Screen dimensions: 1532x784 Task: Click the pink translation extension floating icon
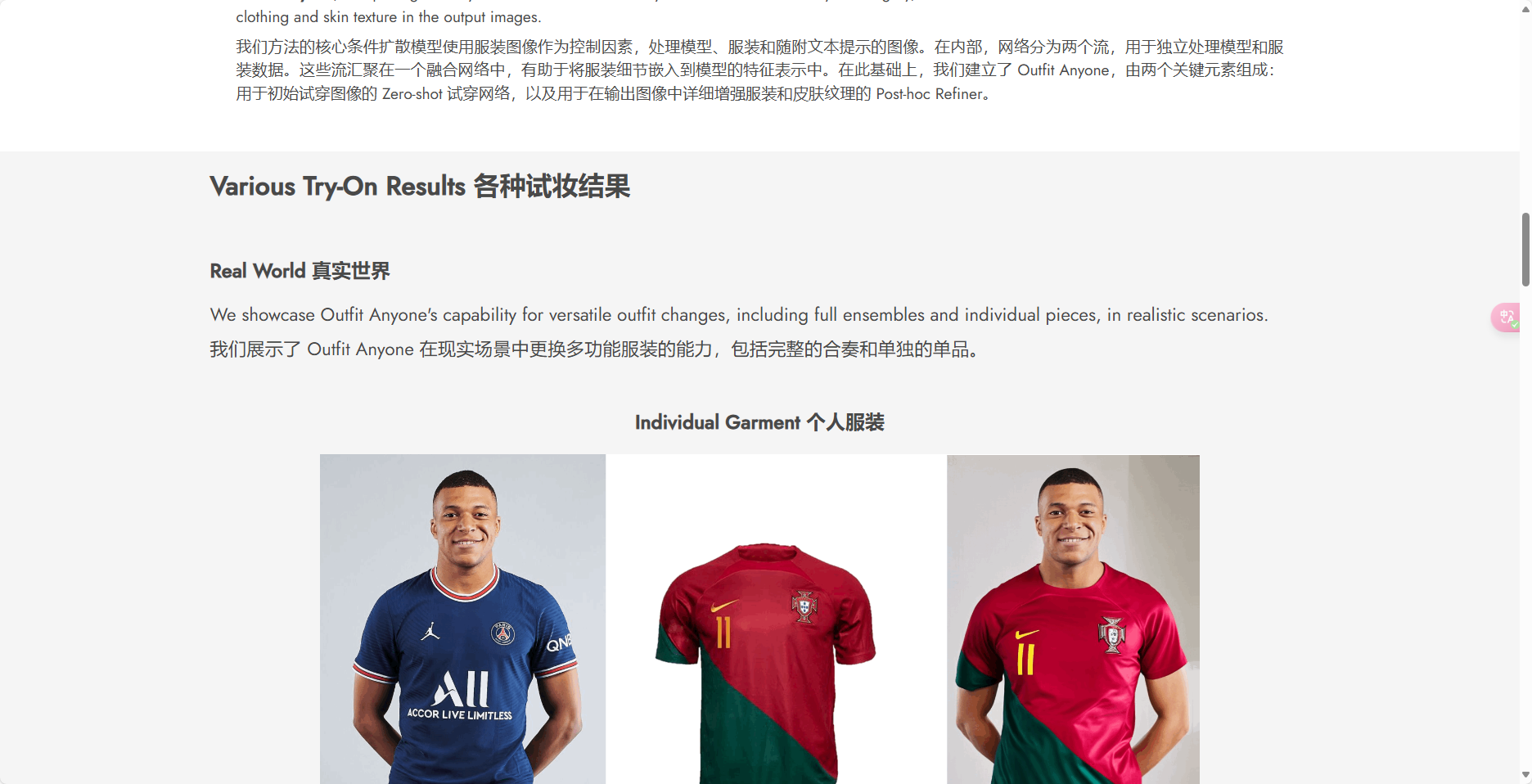(x=1507, y=317)
